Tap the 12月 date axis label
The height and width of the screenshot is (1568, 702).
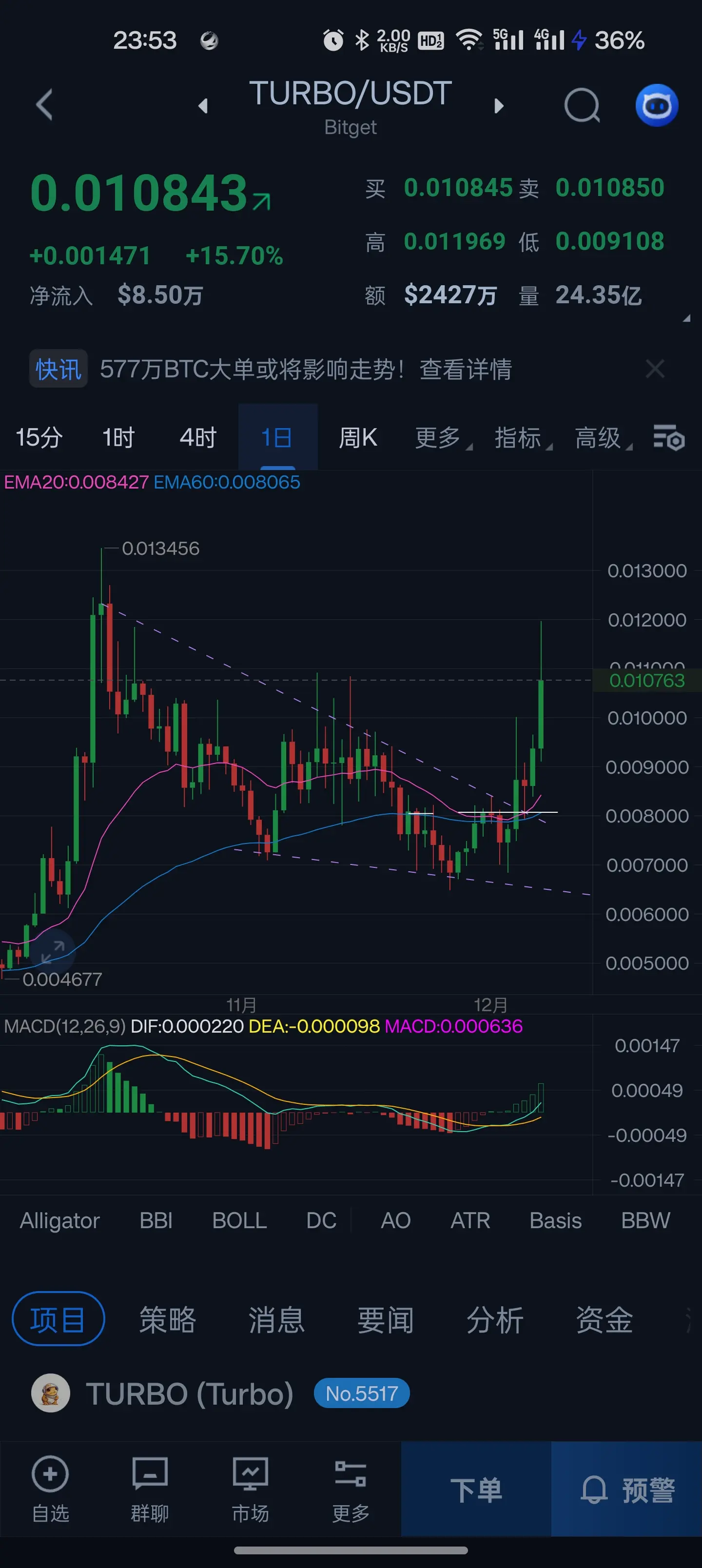(491, 1004)
